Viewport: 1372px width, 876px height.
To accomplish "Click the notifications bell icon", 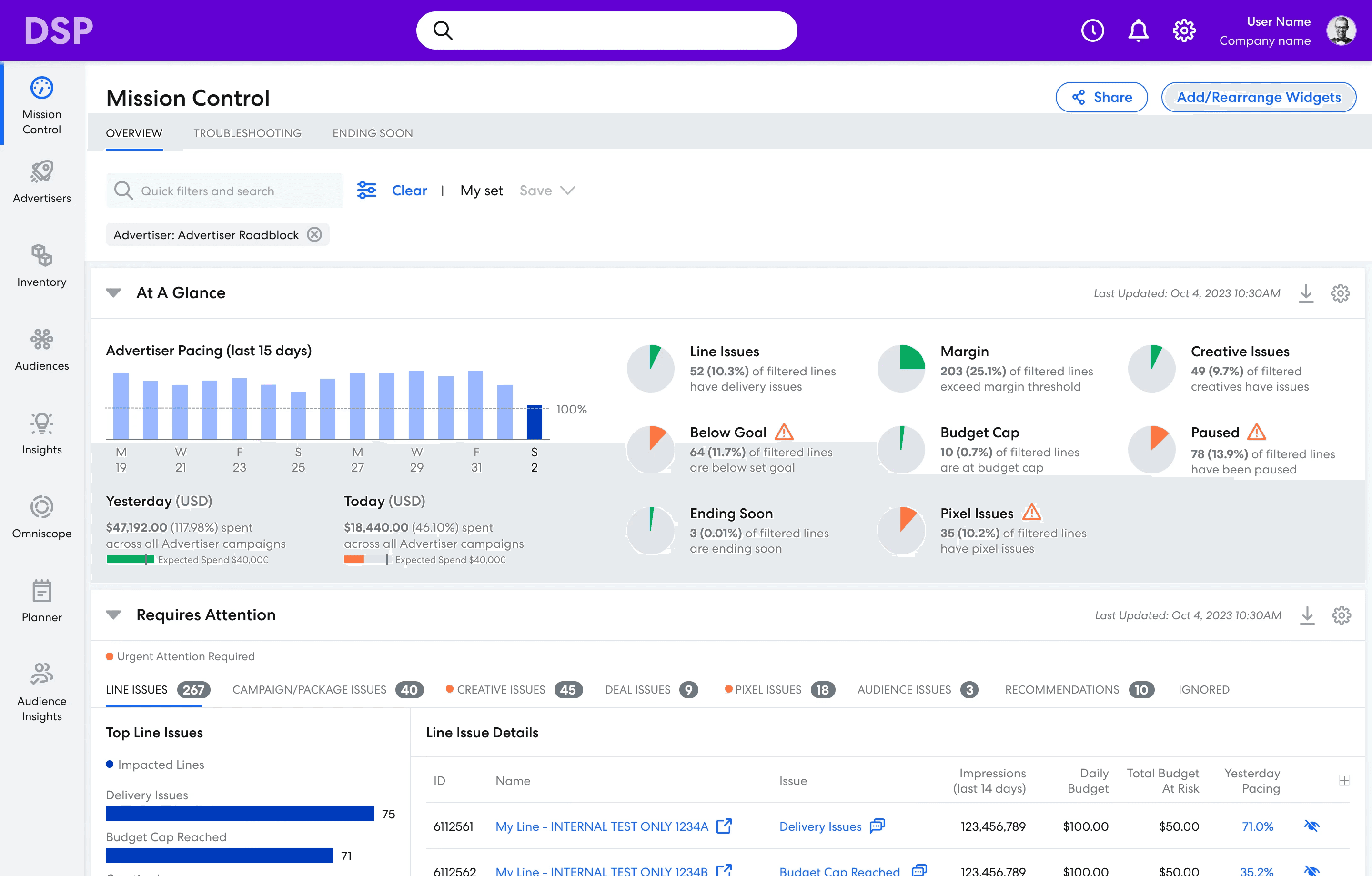I will (x=1138, y=31).
